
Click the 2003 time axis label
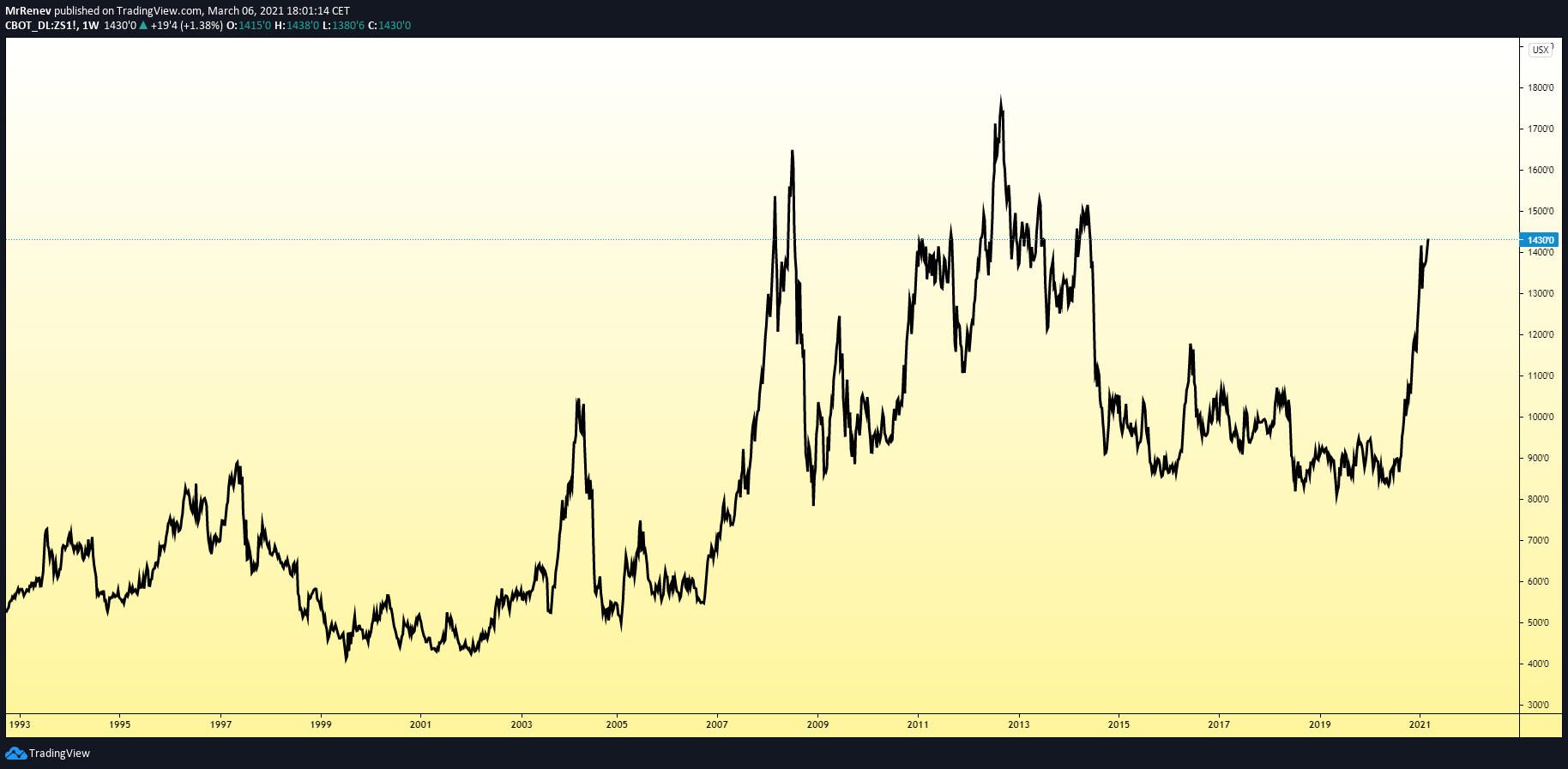522,724
